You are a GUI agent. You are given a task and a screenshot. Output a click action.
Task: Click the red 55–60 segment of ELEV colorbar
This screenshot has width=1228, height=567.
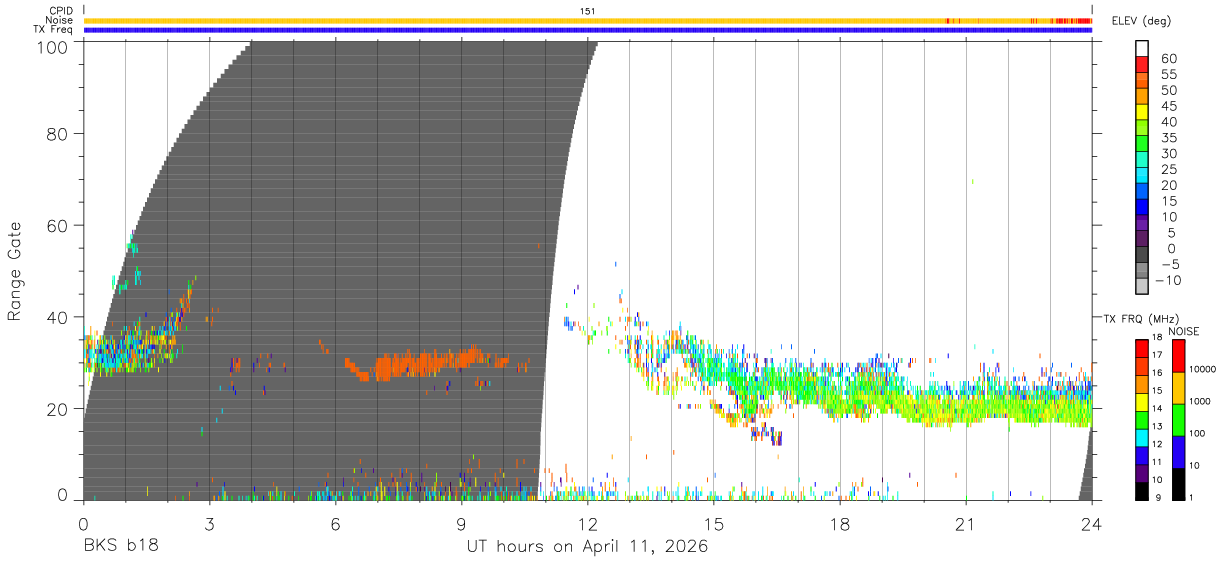pos(1143,65)
